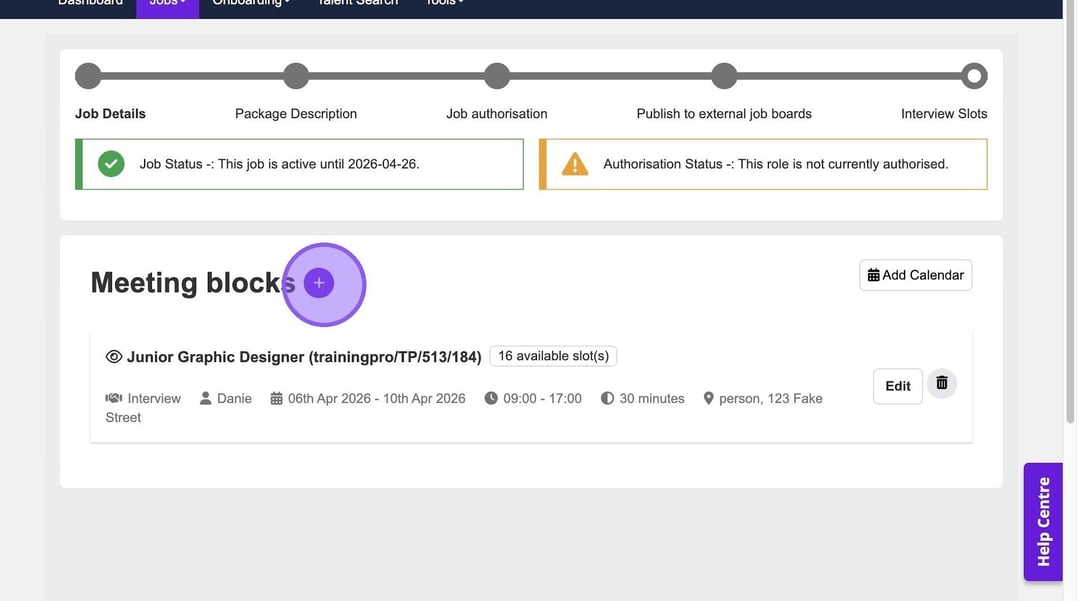
Task: Click the green checkmark job status icon
Action: [x=111, y=164]
